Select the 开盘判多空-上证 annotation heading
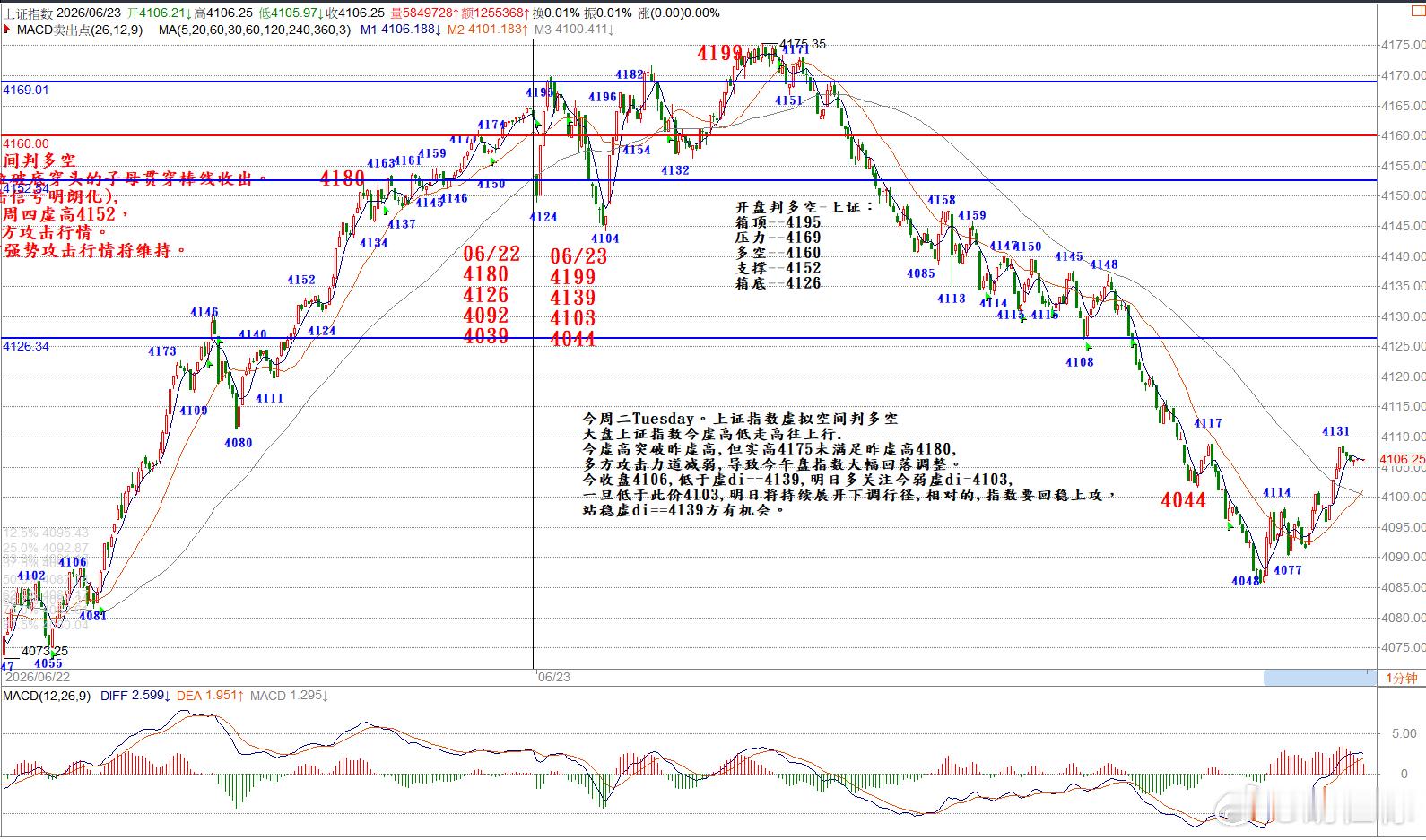The height and width of the screenshot is (840, 1426). (804, 206)
